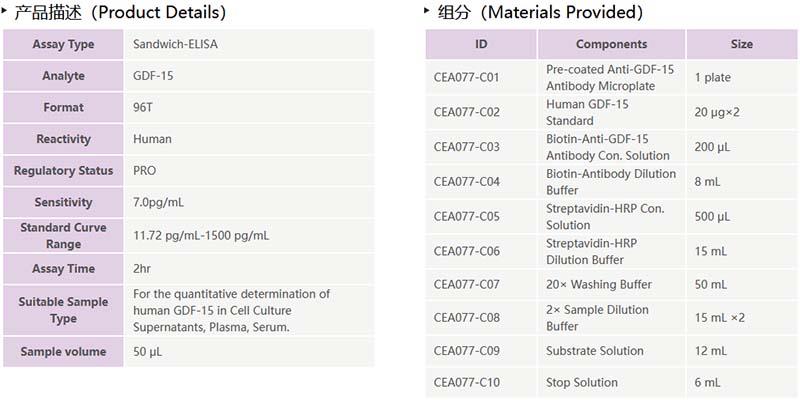Select the 20× Washing Buffer component
Viewport: 800px width, 400px height.
pyautogui.click(x=598, y=285)
